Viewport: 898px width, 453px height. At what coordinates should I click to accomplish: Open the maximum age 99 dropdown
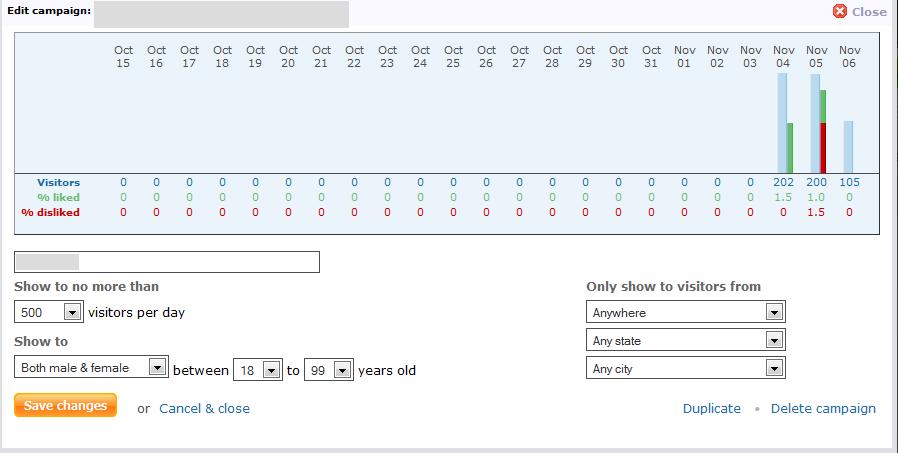[329, 370]
